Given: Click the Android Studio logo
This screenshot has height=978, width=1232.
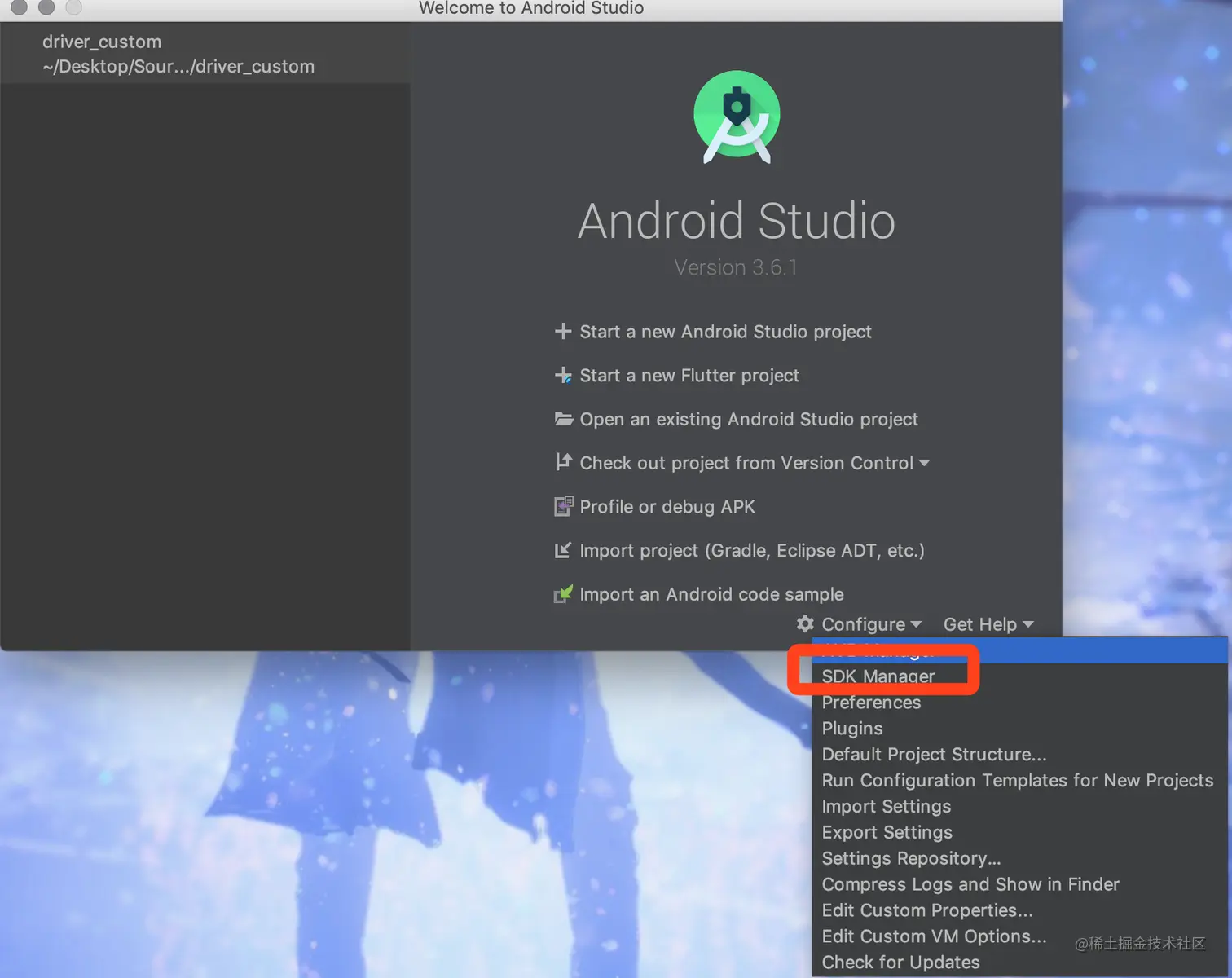Looking at the screenshot, I should tap(737, 117).
